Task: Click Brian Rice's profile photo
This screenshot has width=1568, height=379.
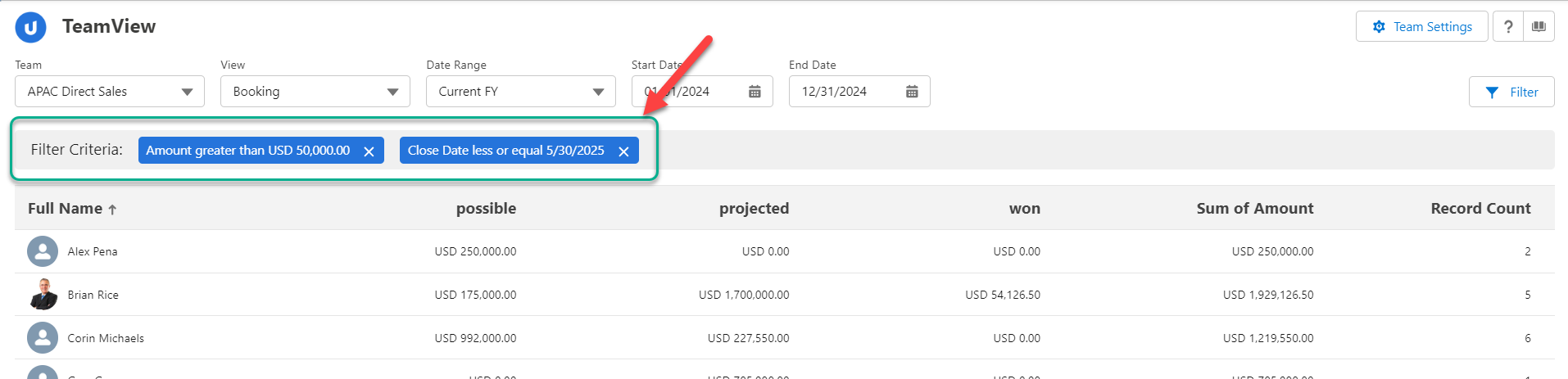Action: pyautogui.click(x=43, y=295)
